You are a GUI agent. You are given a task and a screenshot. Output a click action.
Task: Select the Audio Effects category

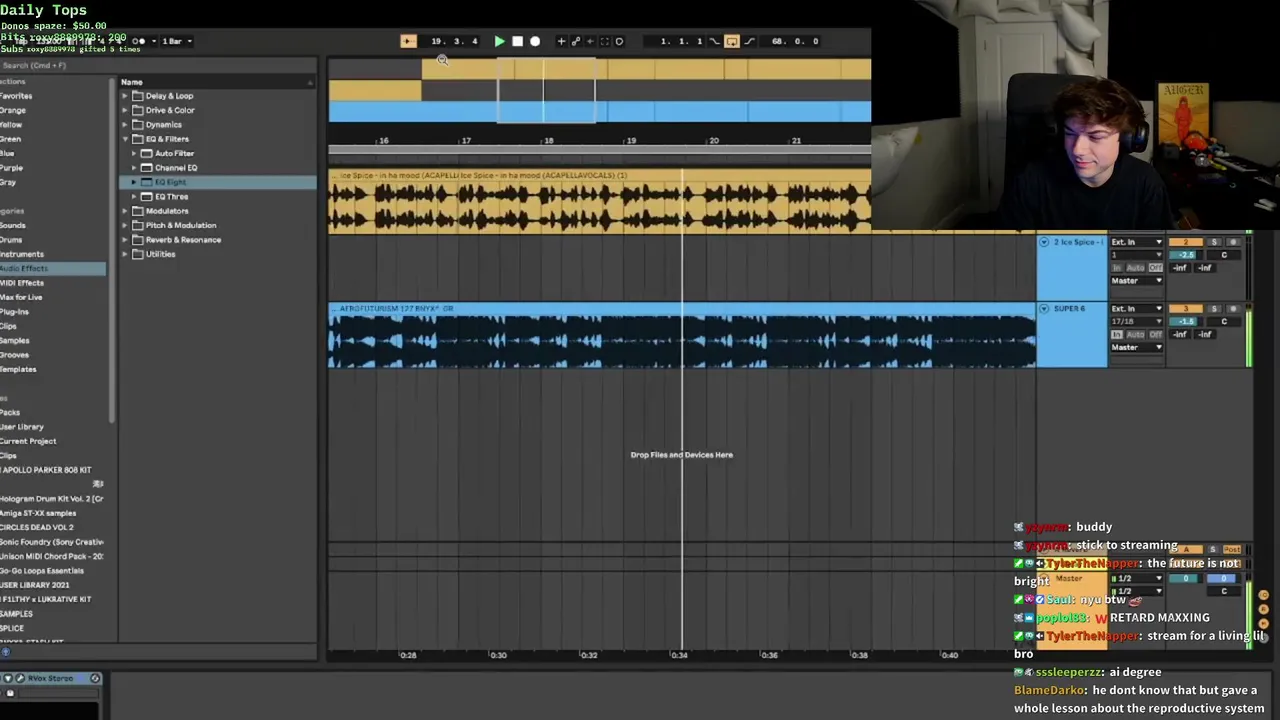pos(52,268)
